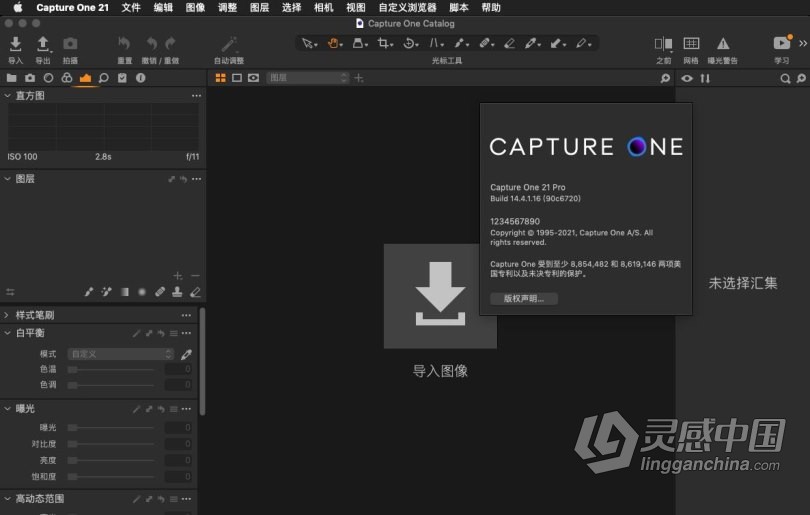Open the 学习 learn panel
810x515 pixels.
pyautogui.click(x=782, y=43)
